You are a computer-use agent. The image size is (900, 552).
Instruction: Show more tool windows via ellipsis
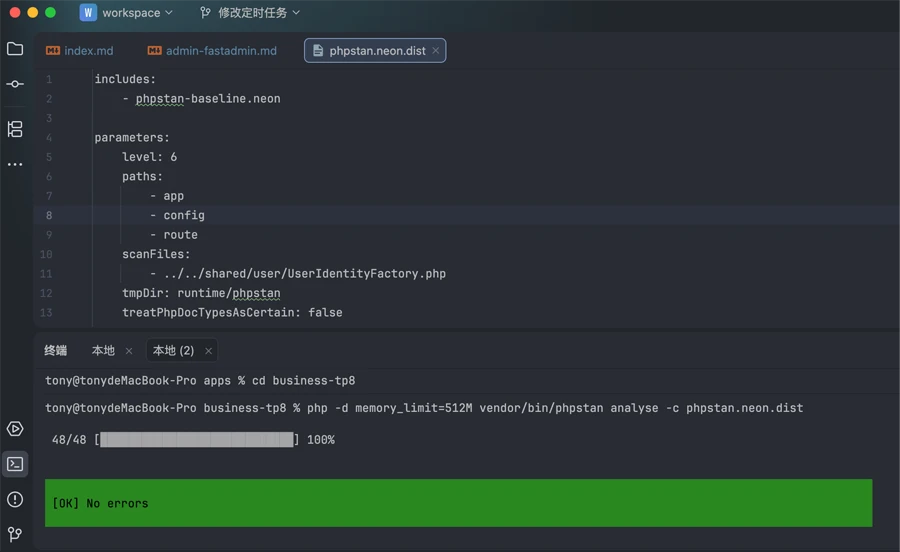pyautogui.click(x=15, y=165)
